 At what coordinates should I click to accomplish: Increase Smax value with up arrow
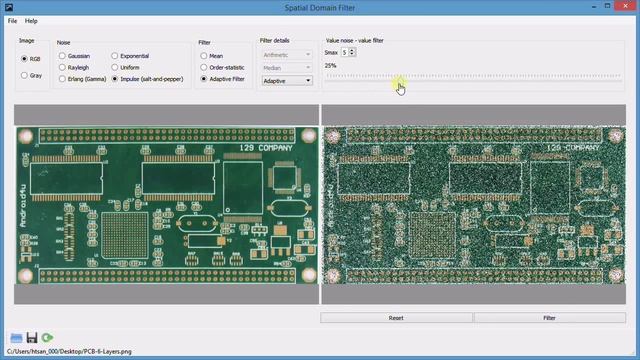tap(352, 50)
